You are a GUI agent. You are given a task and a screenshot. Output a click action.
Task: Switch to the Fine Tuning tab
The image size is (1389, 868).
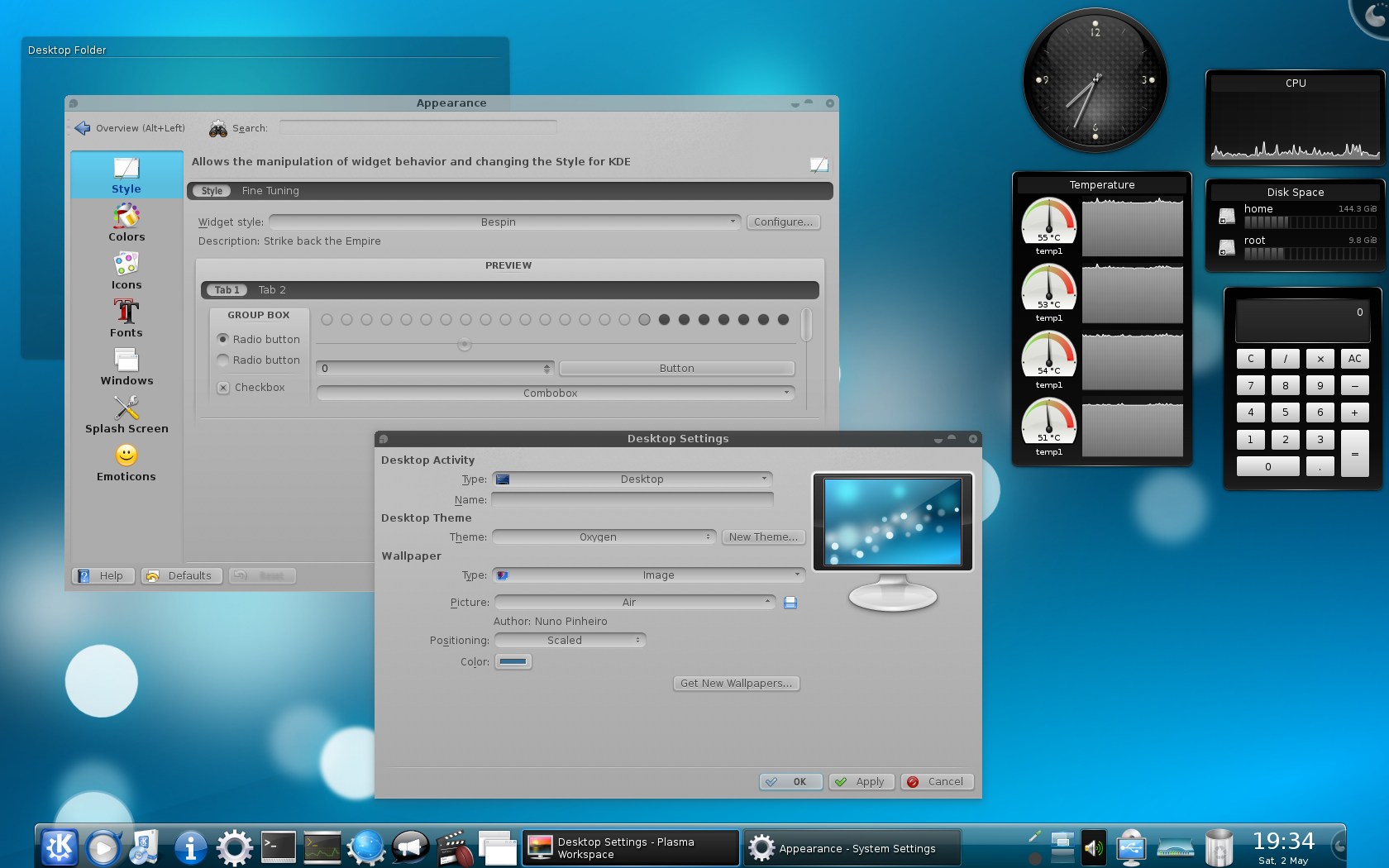(x=270, y=191)
